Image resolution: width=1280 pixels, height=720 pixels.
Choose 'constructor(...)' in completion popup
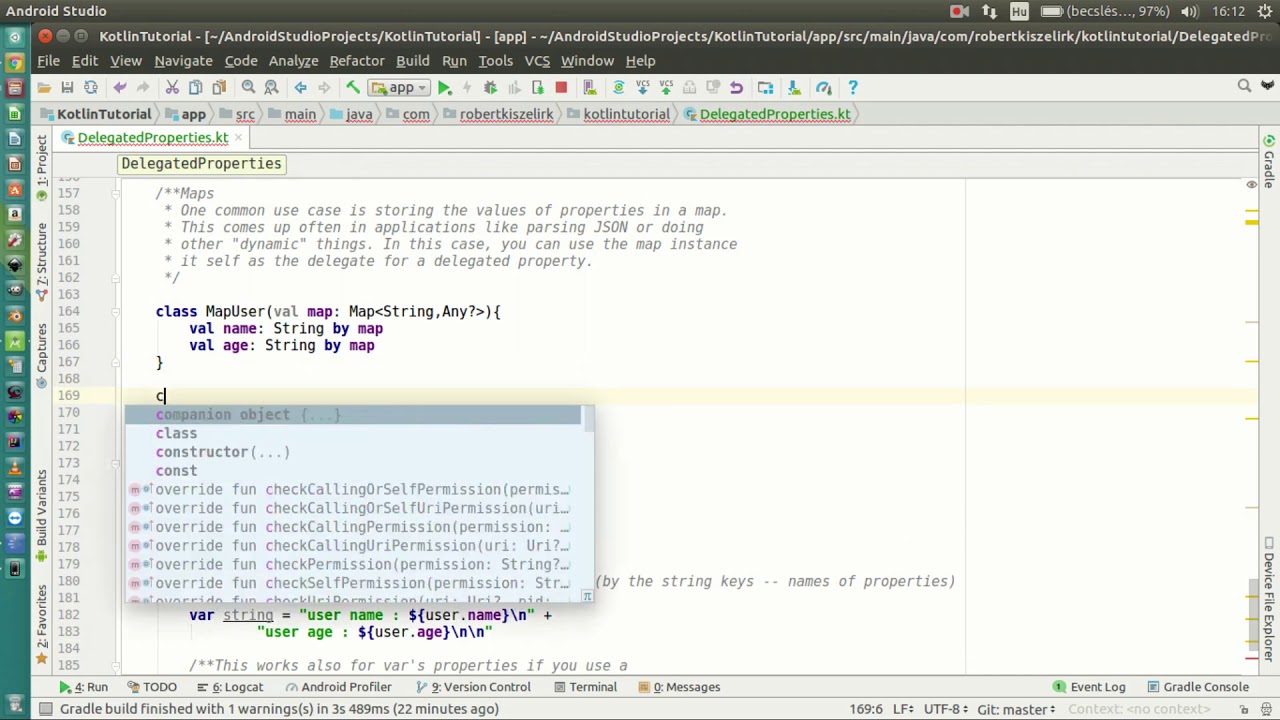coord(352,452)
